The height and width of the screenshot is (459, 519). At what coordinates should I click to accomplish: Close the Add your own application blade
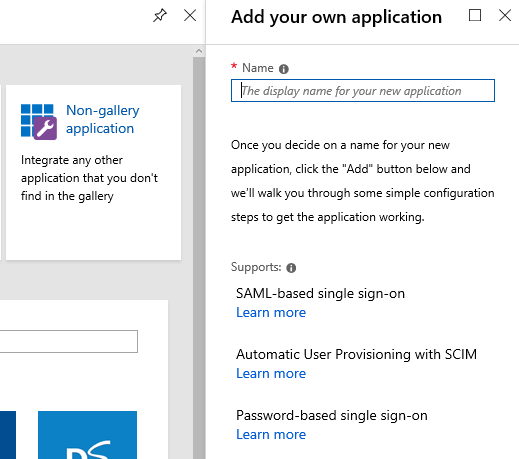click(x=505, y=15)
